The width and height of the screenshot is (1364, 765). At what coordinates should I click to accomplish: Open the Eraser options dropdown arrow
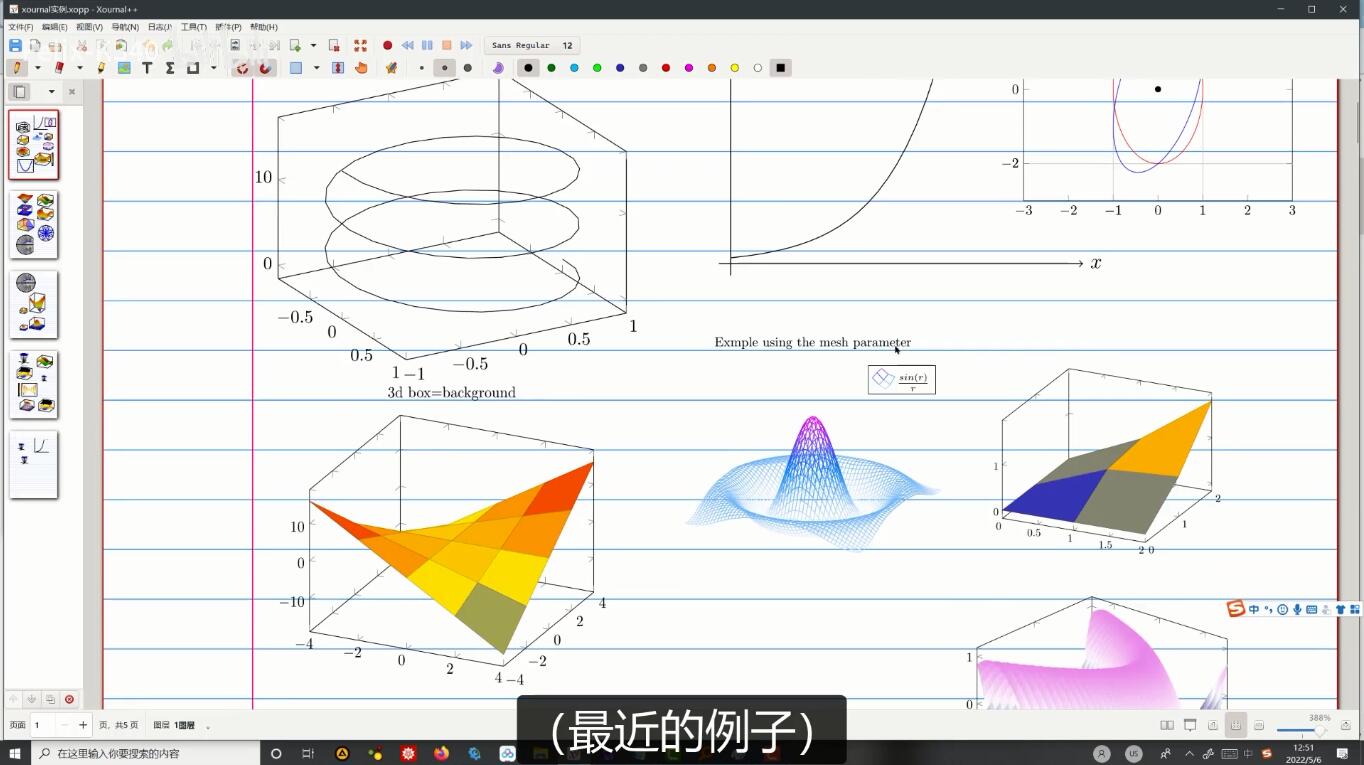click(80, 68)
